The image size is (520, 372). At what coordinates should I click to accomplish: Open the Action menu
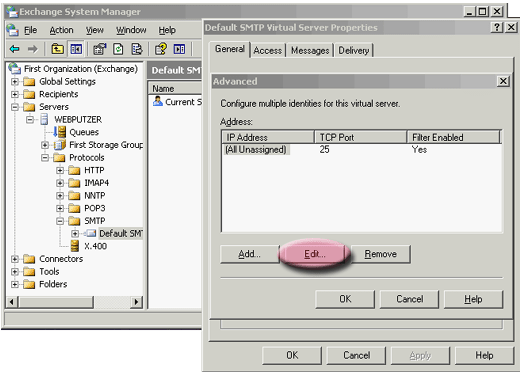pyautogui.click(x=61, y=30)
